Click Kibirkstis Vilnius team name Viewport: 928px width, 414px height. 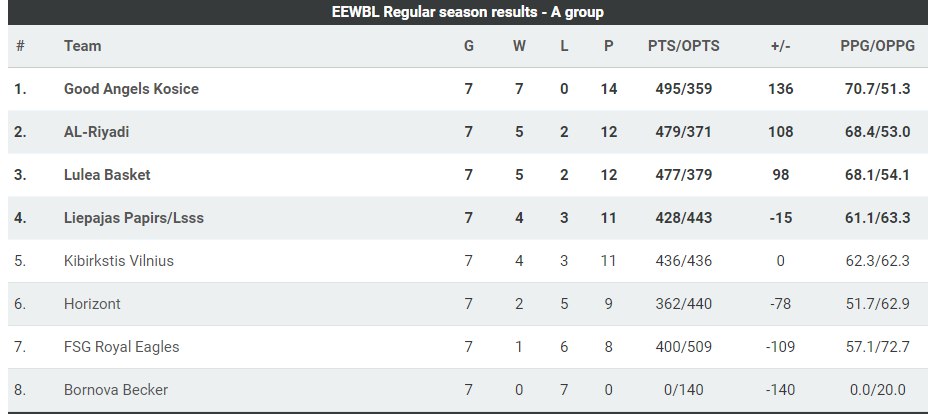pyautogui.click(x=118, y=261)
